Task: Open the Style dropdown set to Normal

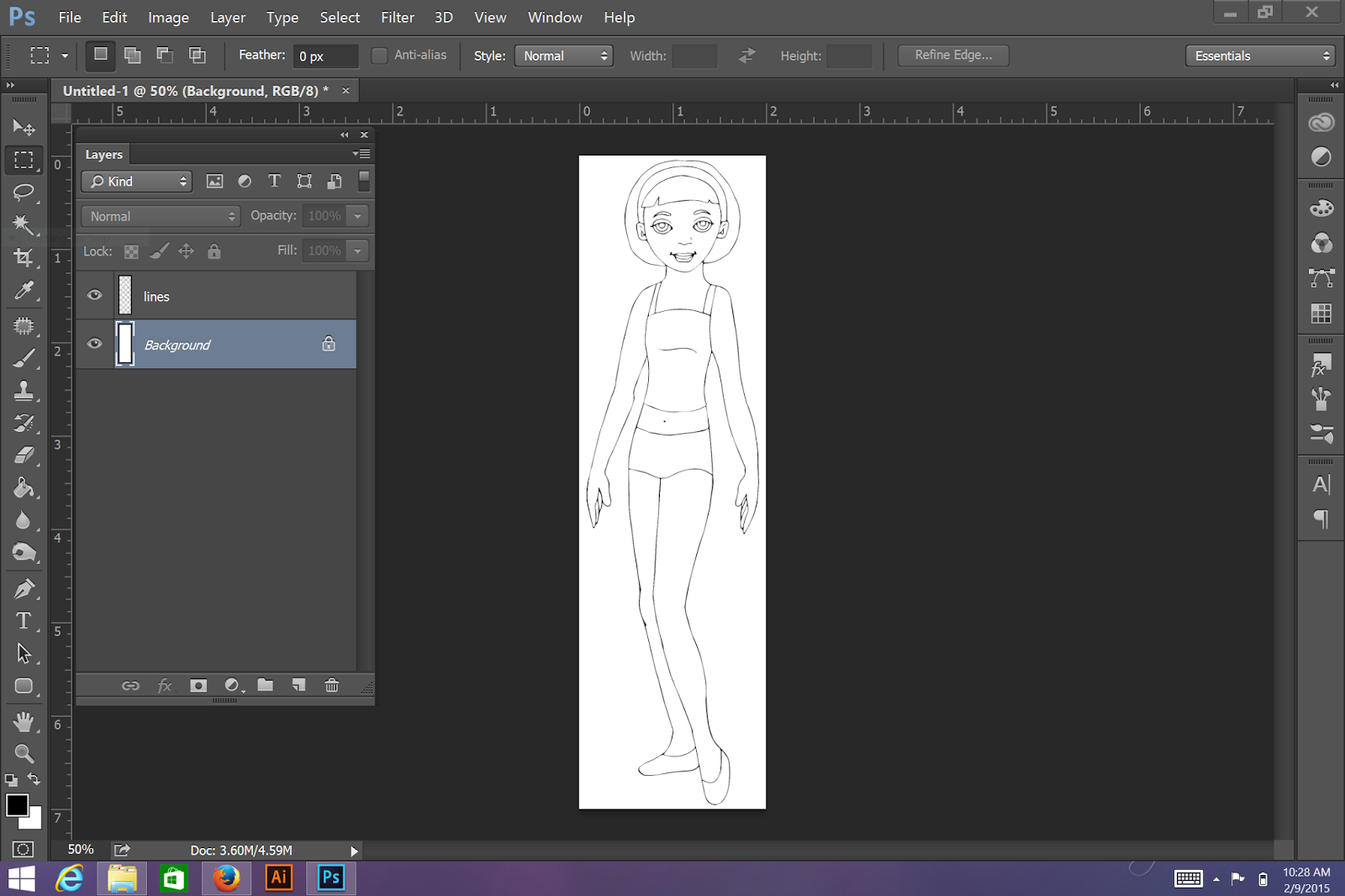Action: click(x=563, y=56)
